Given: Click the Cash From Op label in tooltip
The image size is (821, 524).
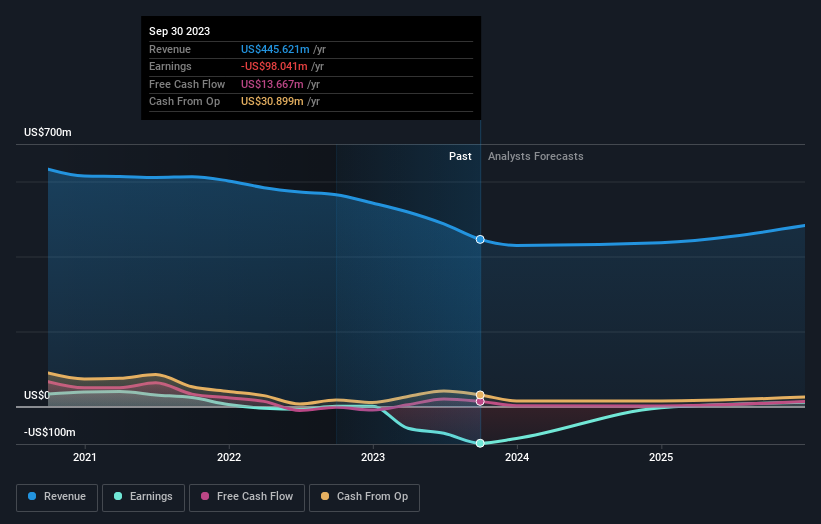Looking at the screenshot, I should (184, 102).
